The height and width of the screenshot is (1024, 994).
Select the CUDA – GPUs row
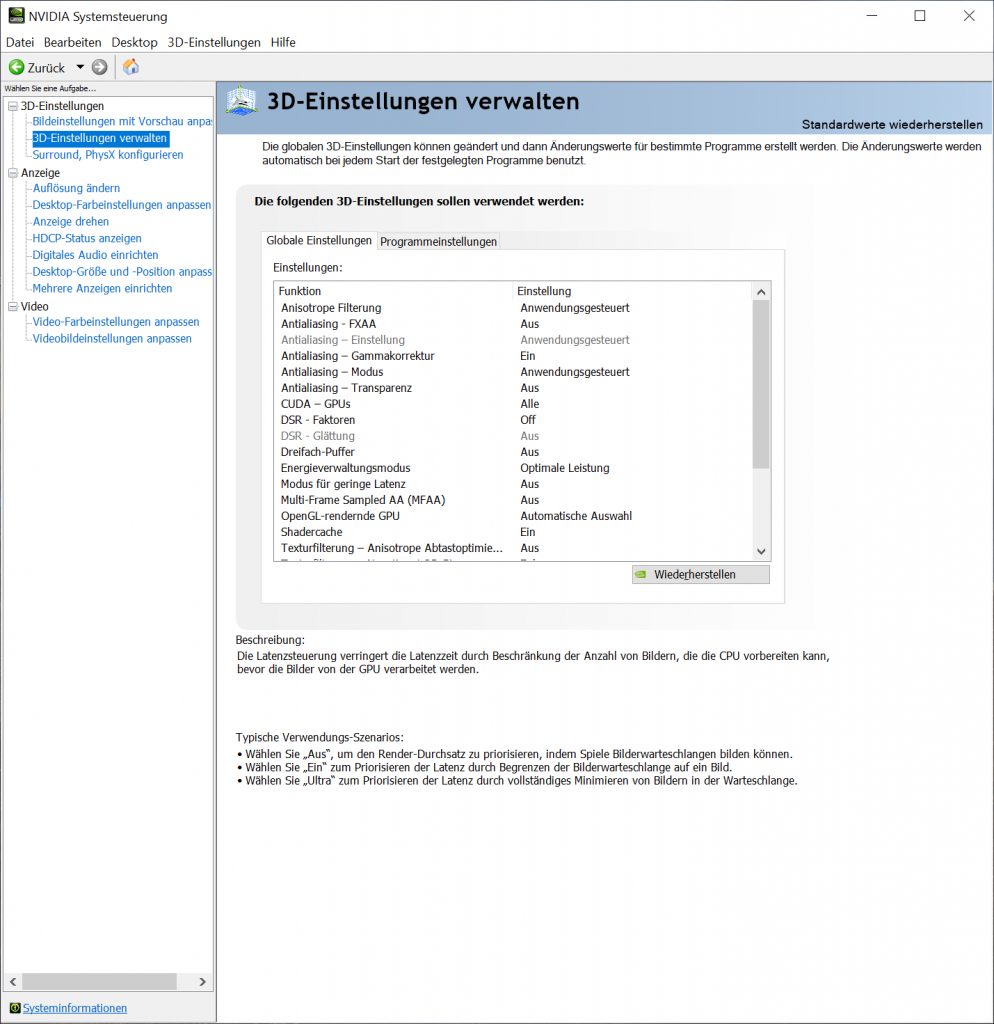(x=513, y=404)
